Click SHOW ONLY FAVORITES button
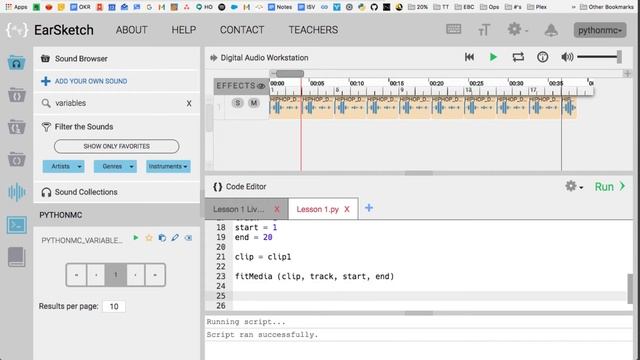Screen dimensions: 640x360 point(116,146)
